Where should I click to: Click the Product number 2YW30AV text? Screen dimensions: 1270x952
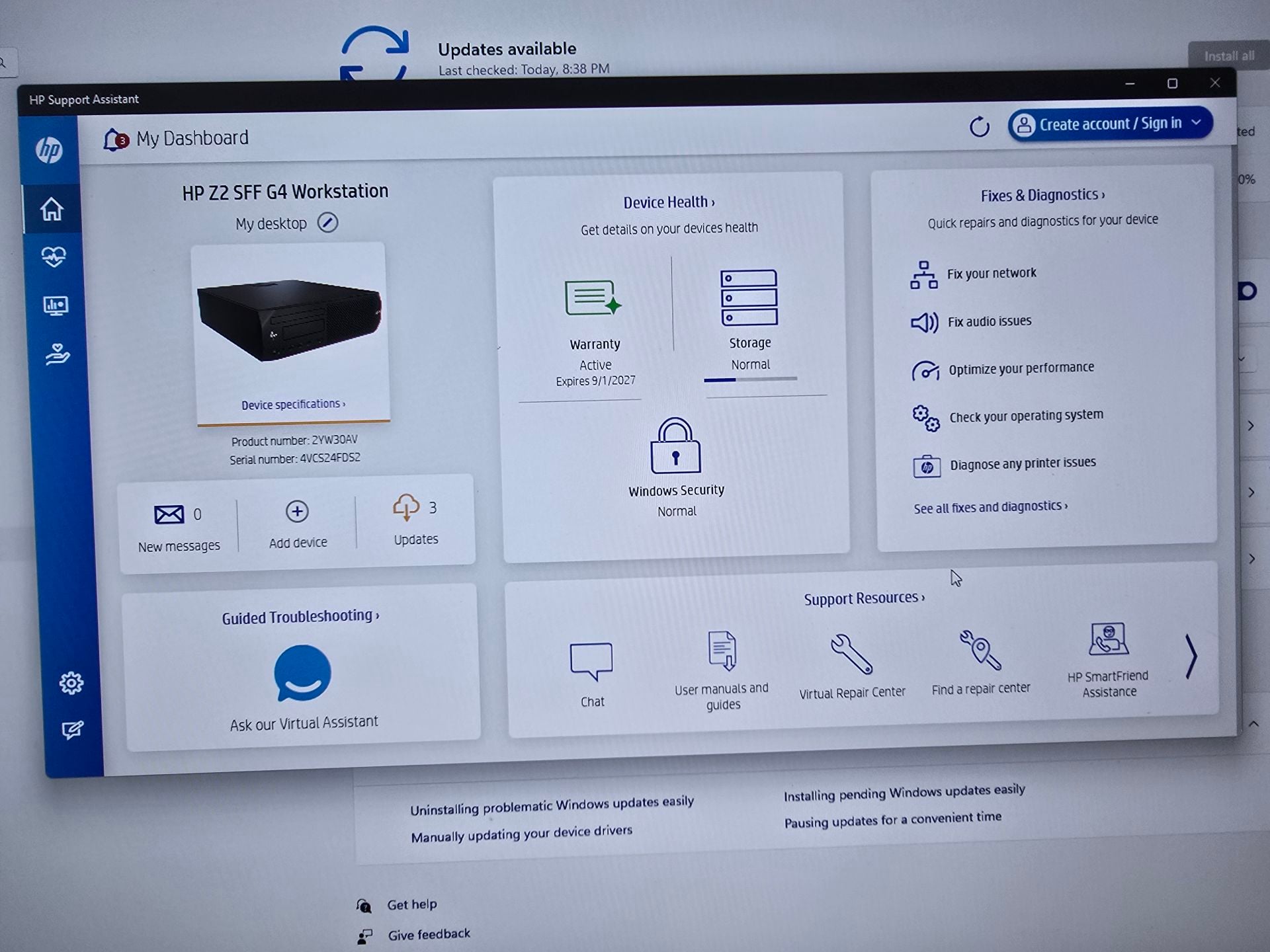click(294, 440)
